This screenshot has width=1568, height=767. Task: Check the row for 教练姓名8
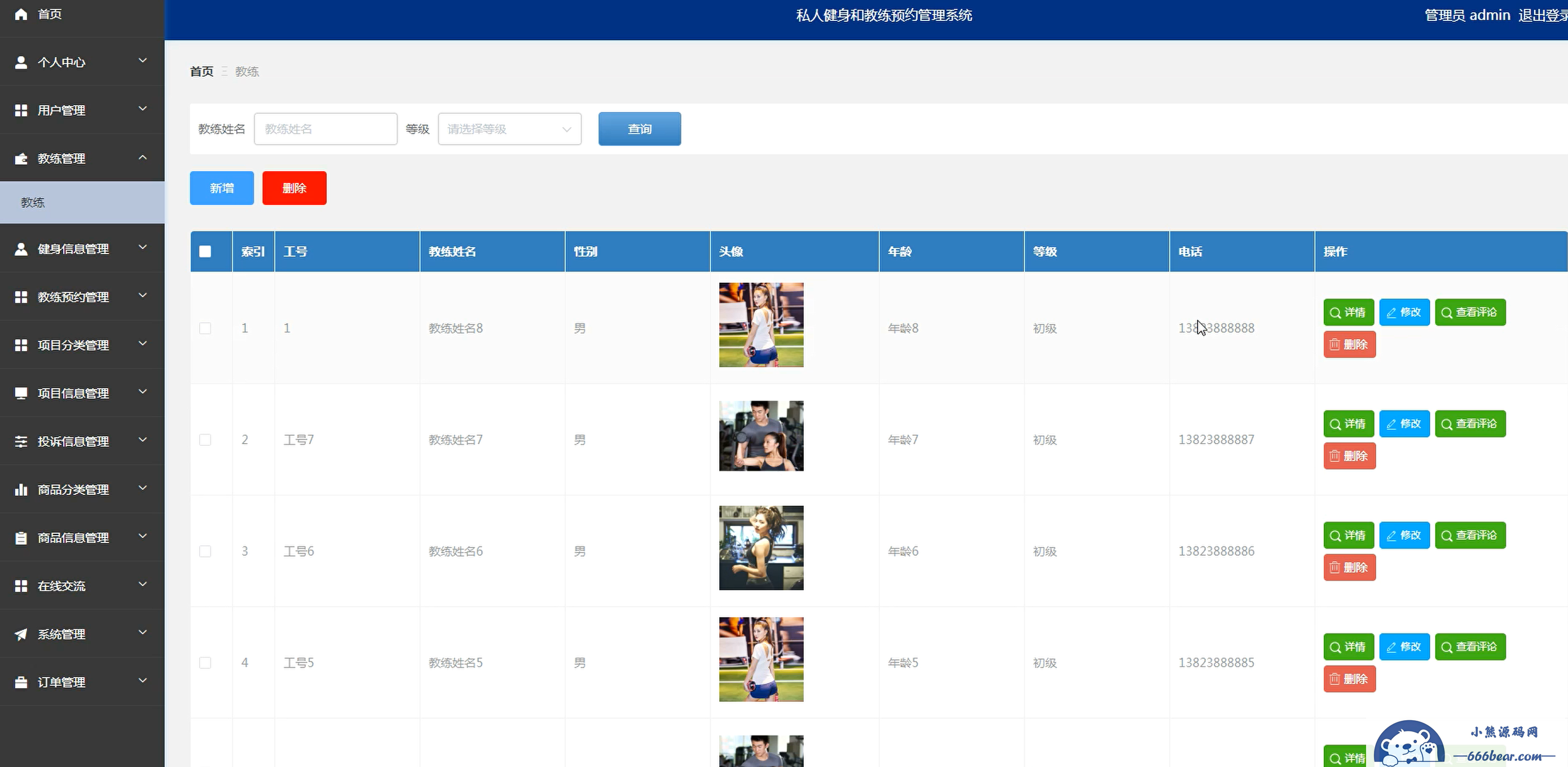point(205,328)
